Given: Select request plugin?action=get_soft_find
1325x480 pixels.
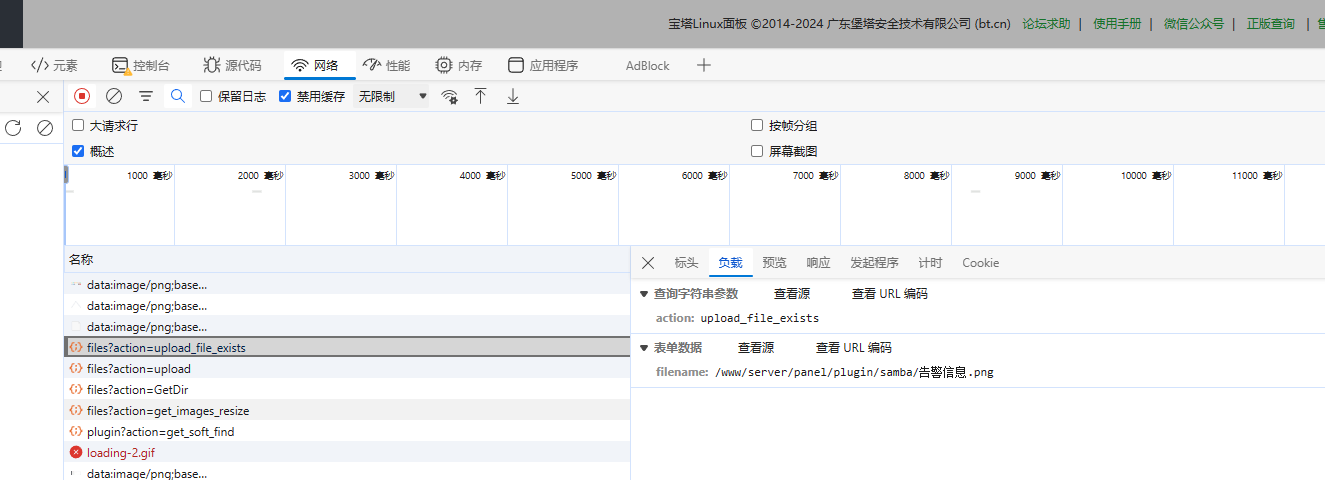Looking at the screenshot, I should coord(347,431).
